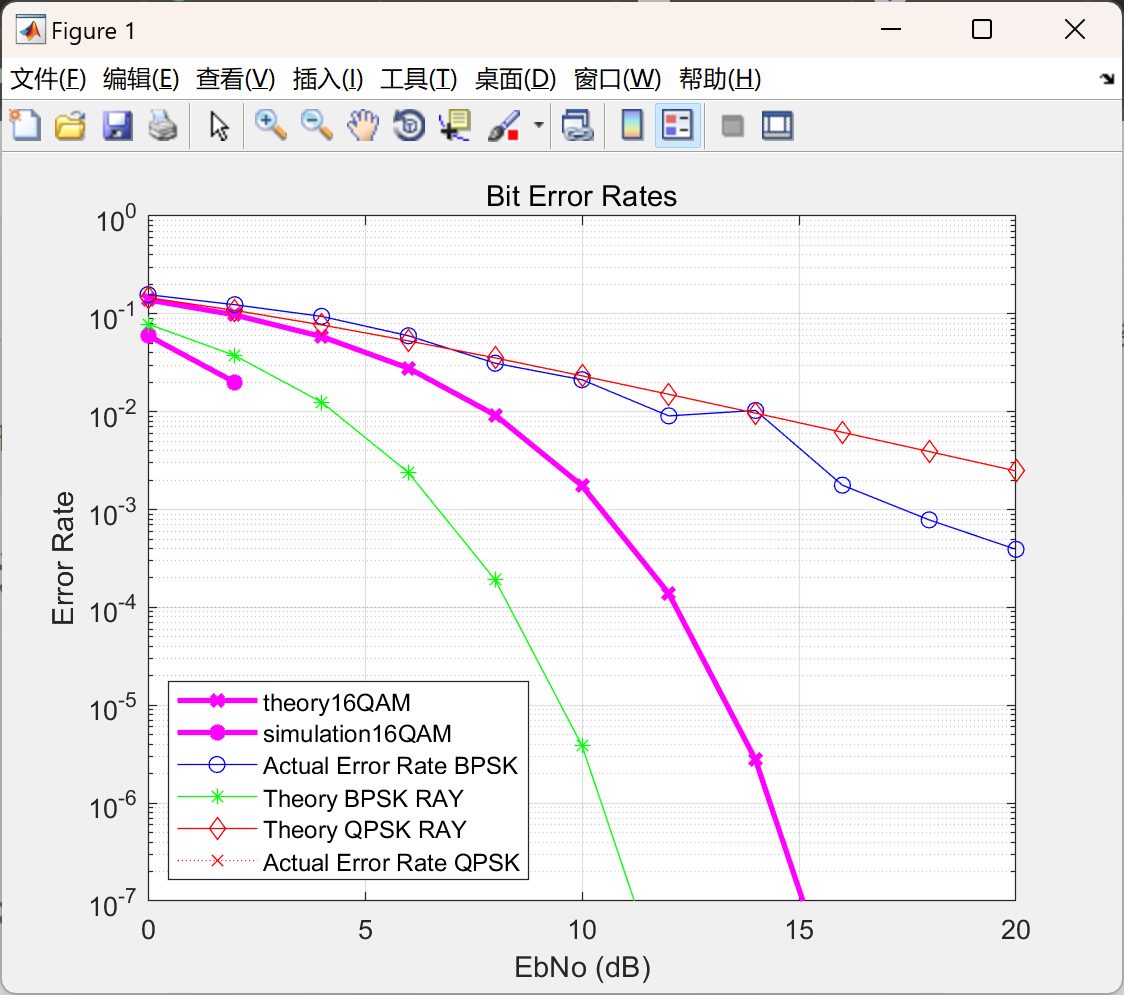
Task: Maximize the Figure 1 window
Action: coord(981,29)
